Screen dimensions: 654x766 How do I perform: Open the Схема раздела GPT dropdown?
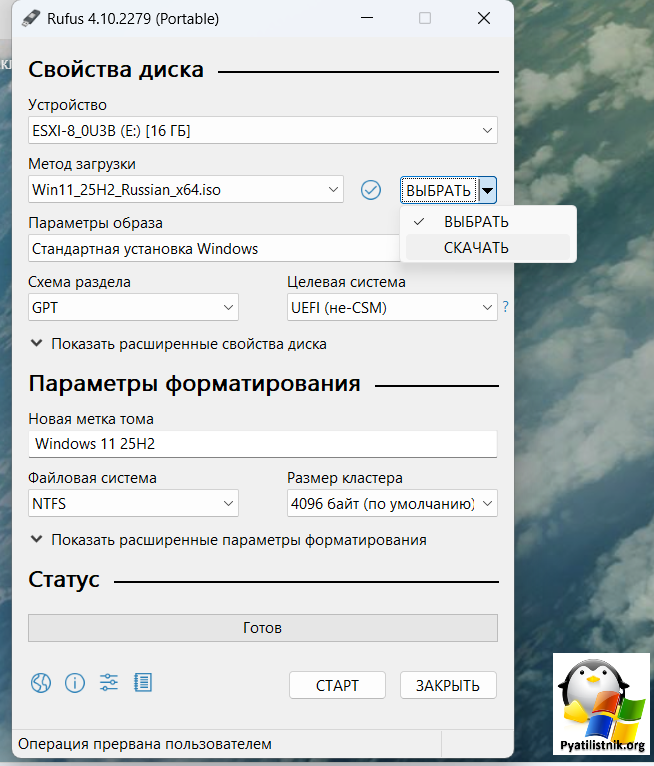[133, 307]
